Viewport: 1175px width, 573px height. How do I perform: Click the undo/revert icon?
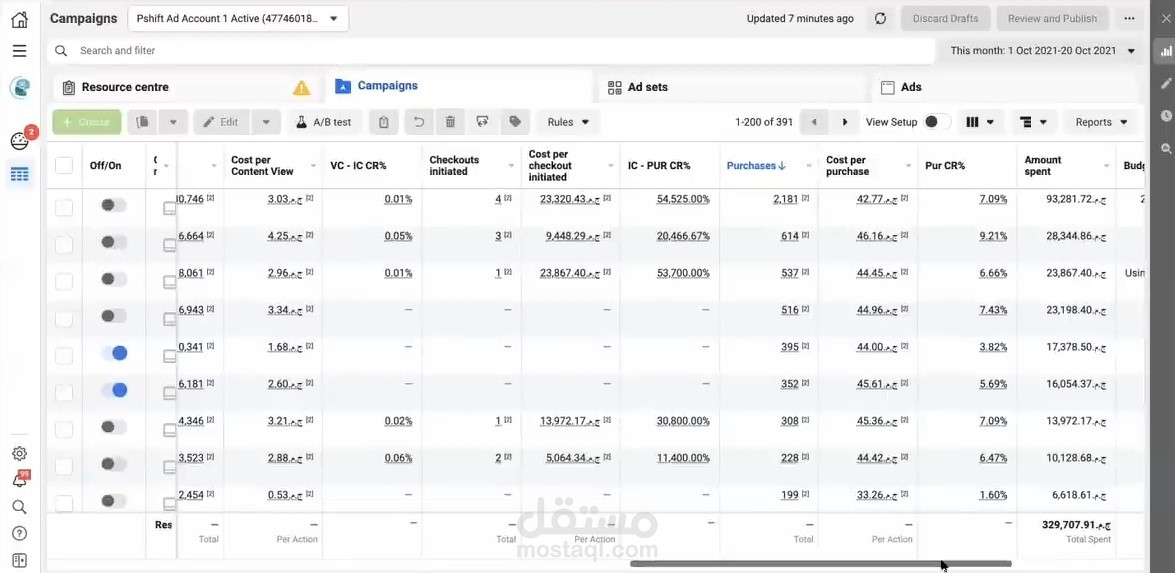tap(419, 122)
